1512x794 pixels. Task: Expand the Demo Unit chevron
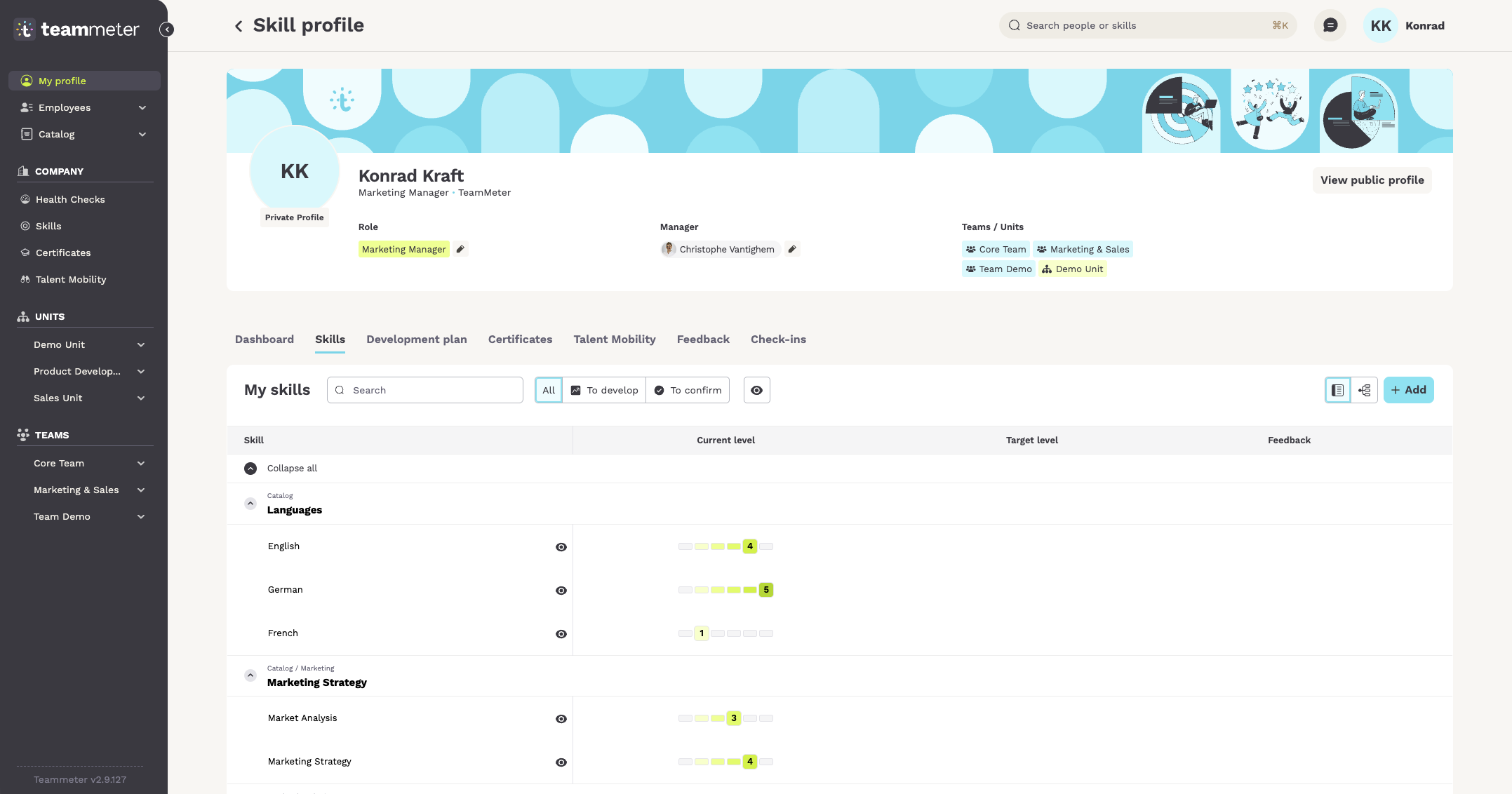141,344
